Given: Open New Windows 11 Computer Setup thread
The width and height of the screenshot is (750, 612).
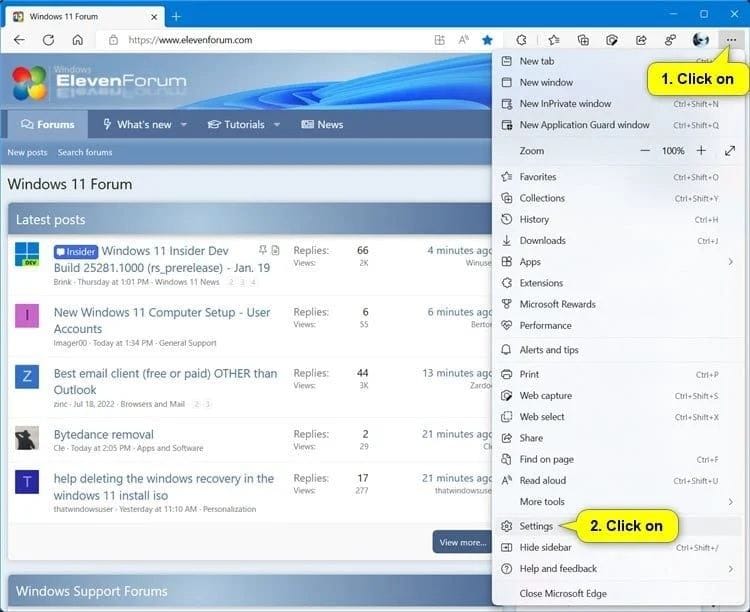Looking at the screenshot, I should click(x=162, y=321).
